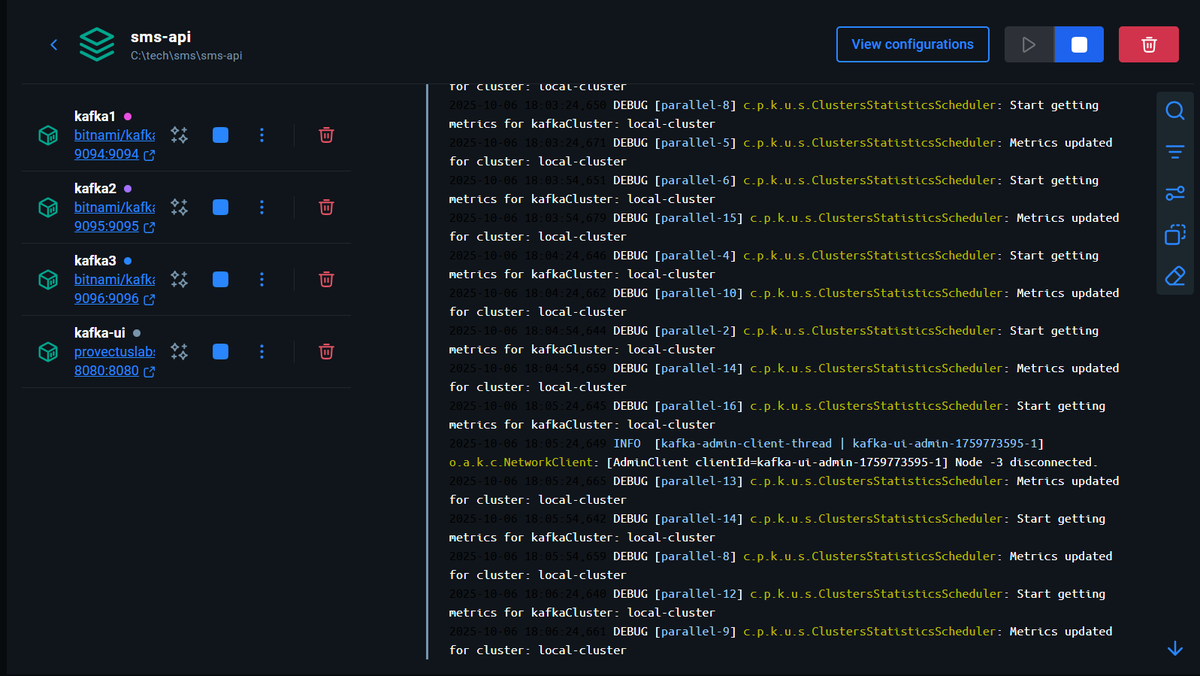Open port link 9094:9094

tap(114, 155)
